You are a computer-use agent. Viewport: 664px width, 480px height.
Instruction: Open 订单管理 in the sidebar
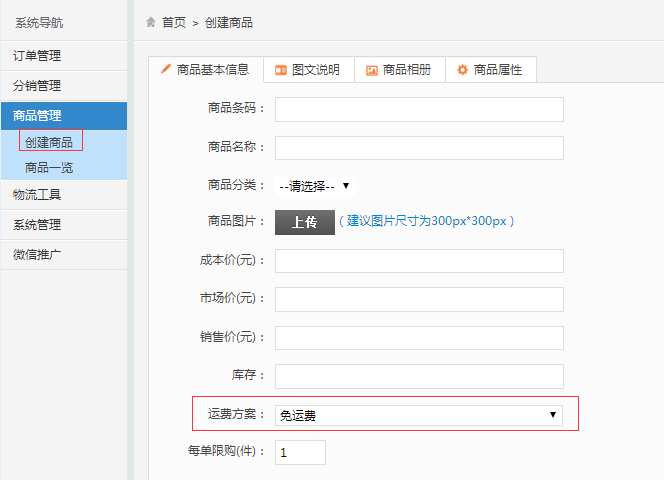tap(37, 56)
